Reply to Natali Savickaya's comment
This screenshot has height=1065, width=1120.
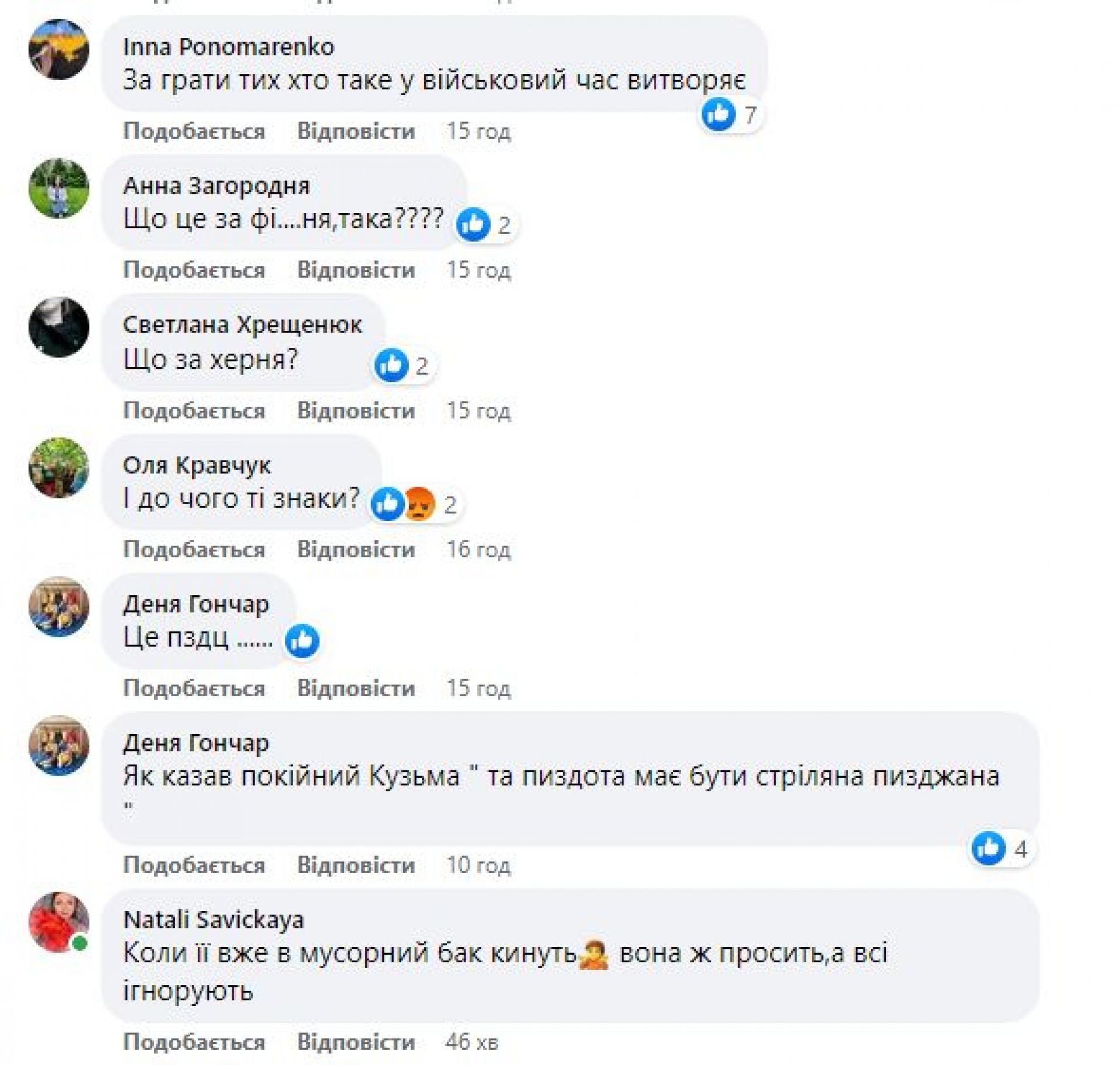pyautogui.click(x=356, y=1042)
